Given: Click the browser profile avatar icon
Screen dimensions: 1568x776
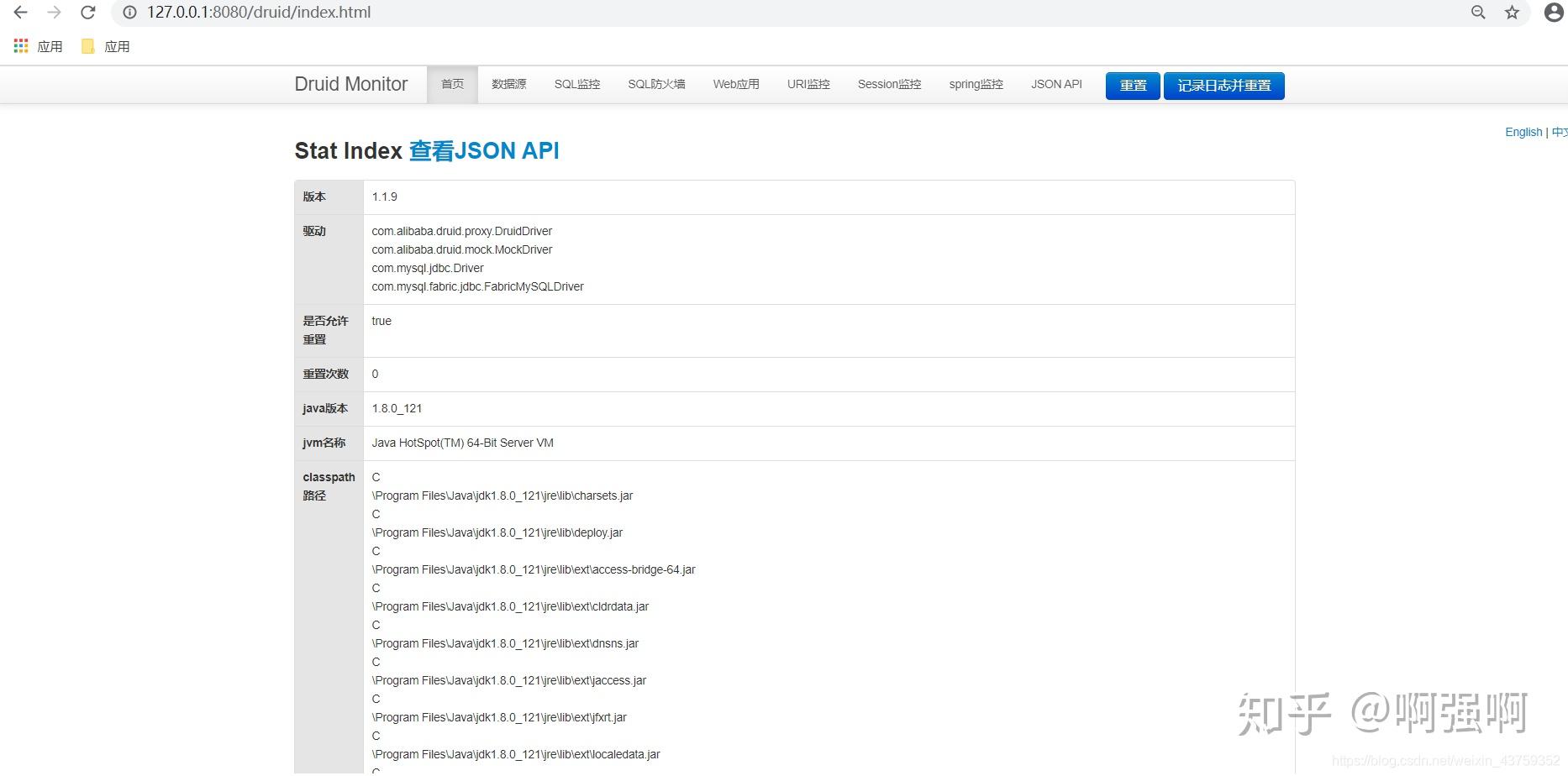Looking at the screenshot, I should coord(1551,13).
